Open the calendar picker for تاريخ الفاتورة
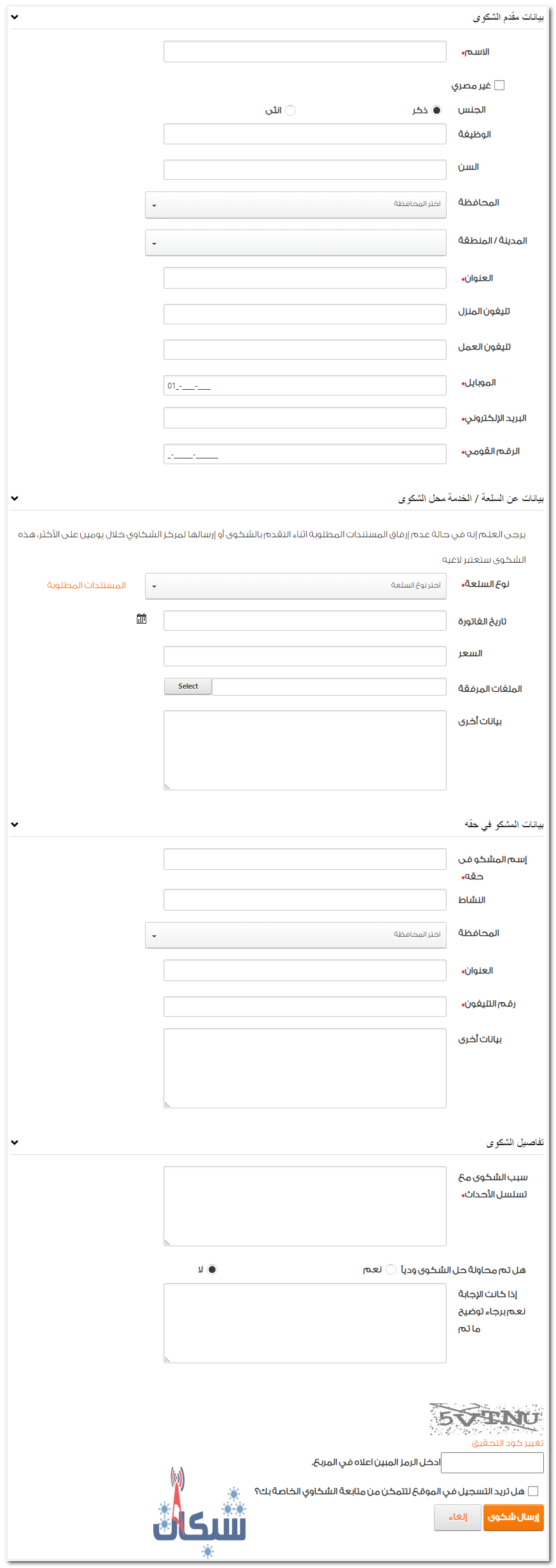Viewport: 556px width, 1568px height. tap(142, 617)
